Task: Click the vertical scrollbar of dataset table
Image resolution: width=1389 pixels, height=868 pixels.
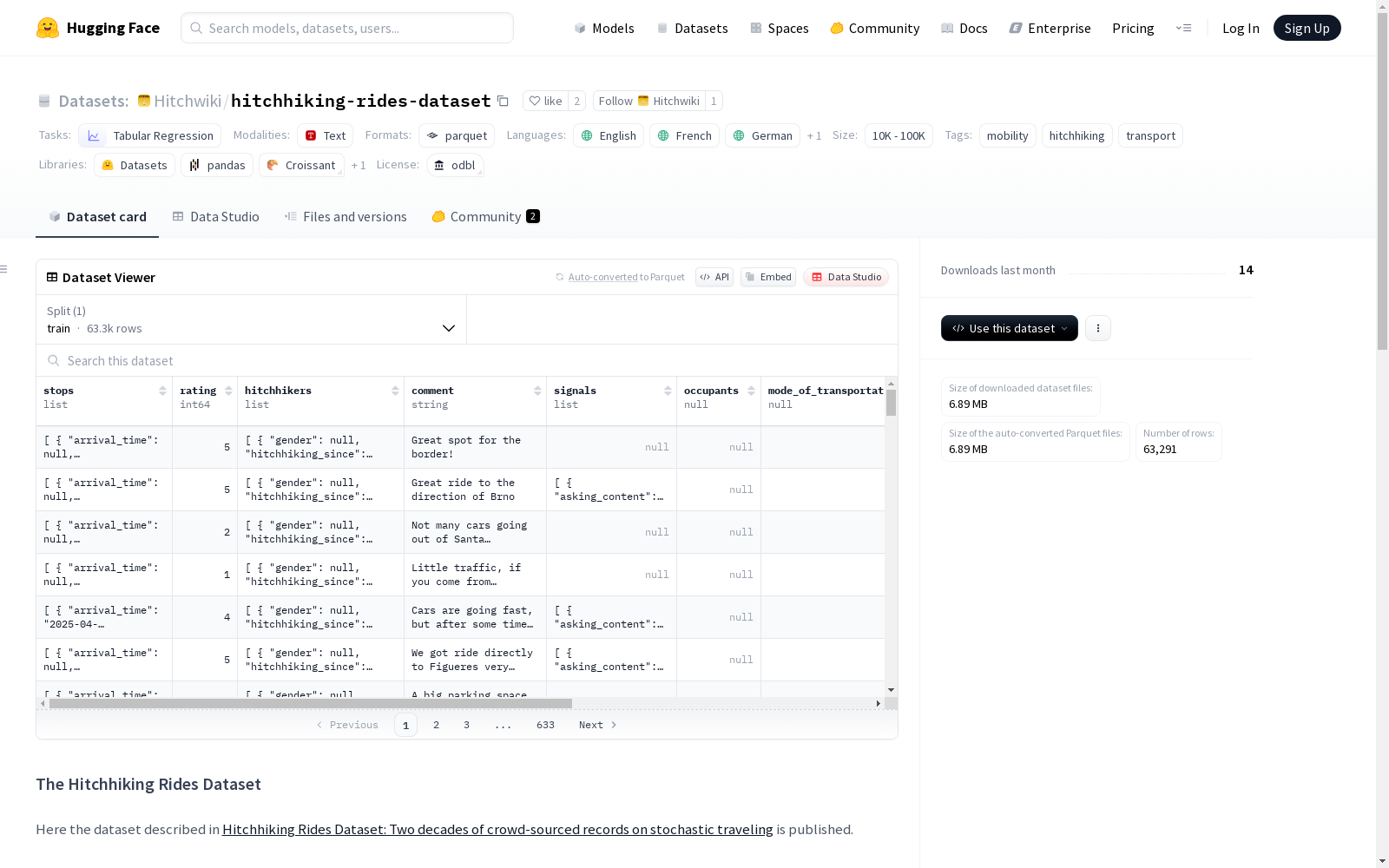Action: point(891,403)
